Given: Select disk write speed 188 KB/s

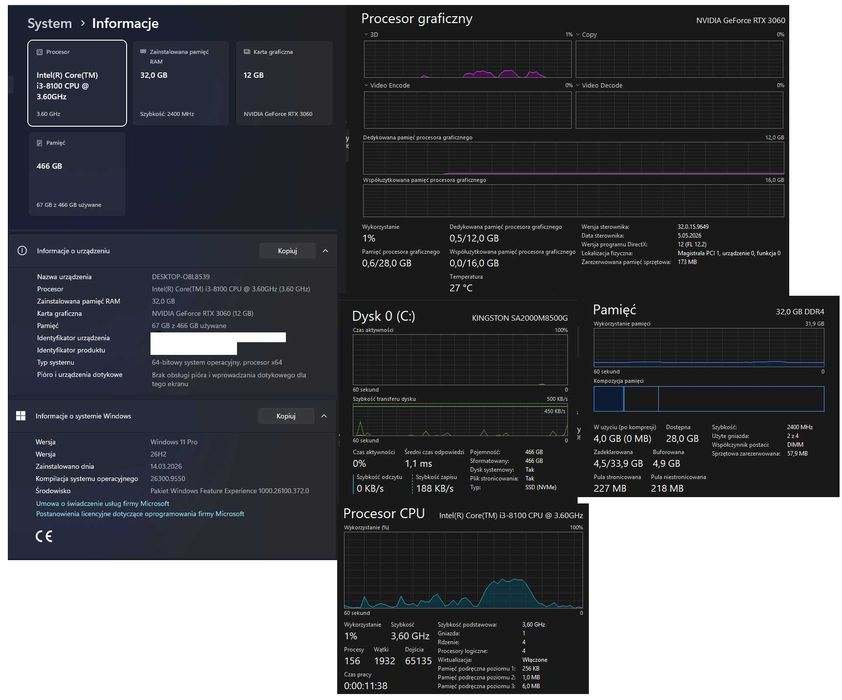Looking at the screenshot, I should coord(435,488).
